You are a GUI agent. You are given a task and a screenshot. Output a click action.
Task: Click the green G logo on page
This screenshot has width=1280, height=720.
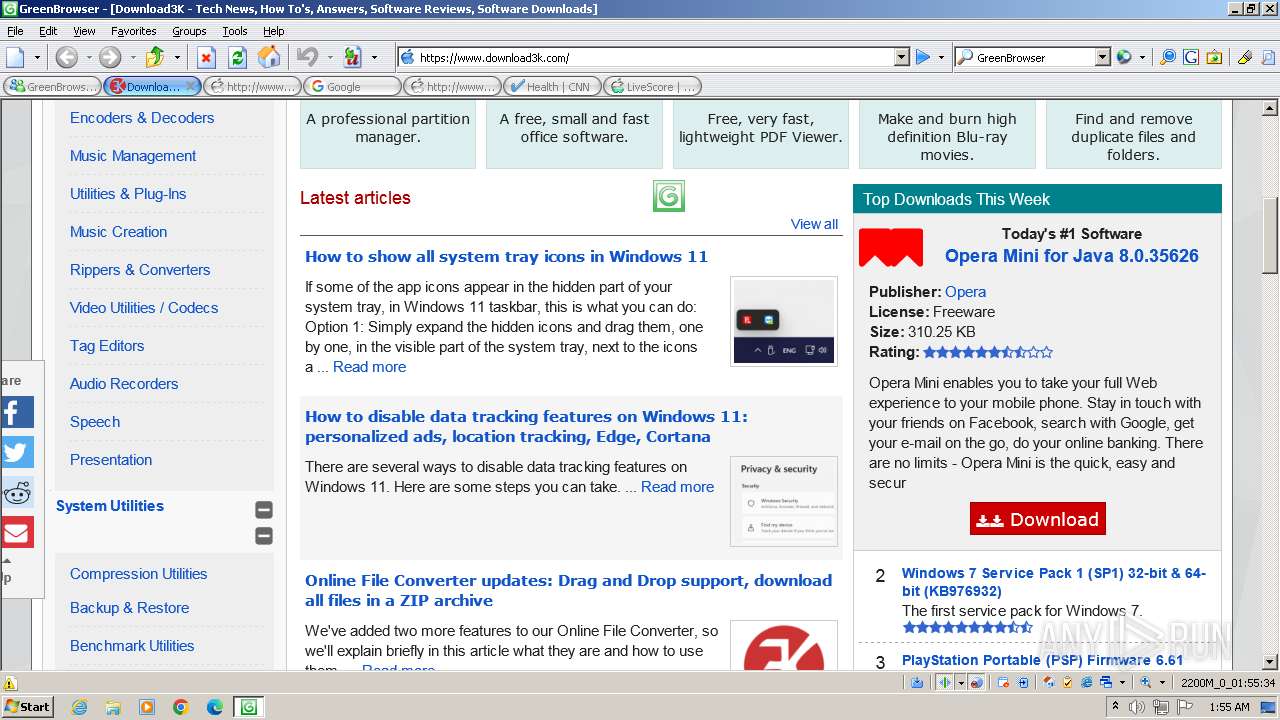[669, 196]
